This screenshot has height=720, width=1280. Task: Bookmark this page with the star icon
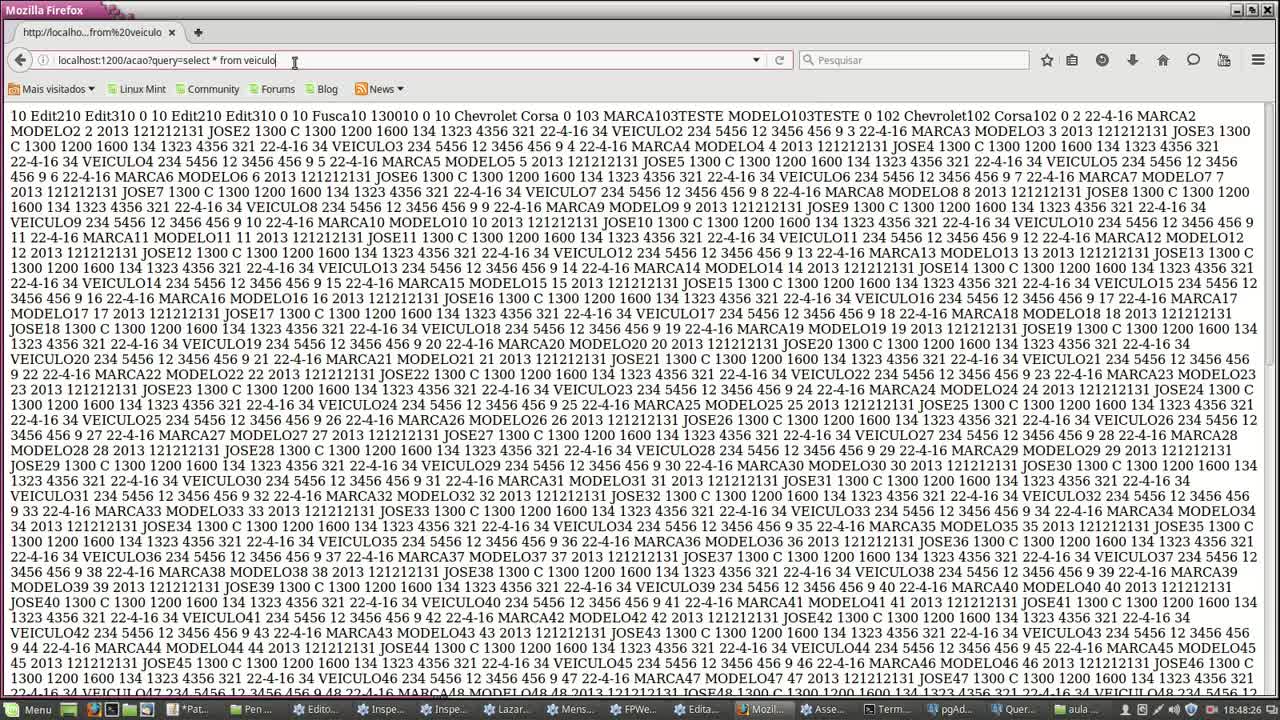1047,60
